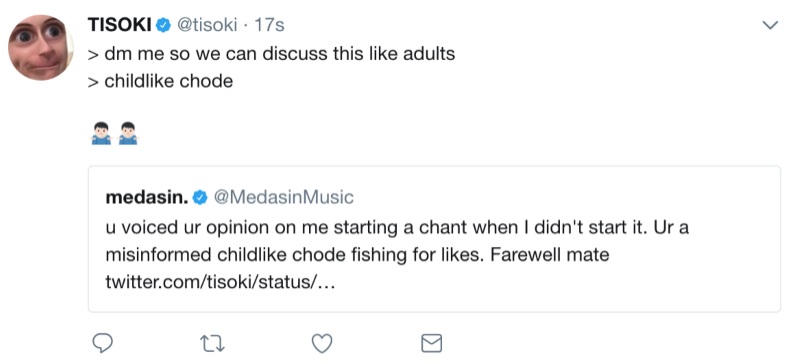
Task: Open the TISOKI display name link
Action: [x=119, y=25]
